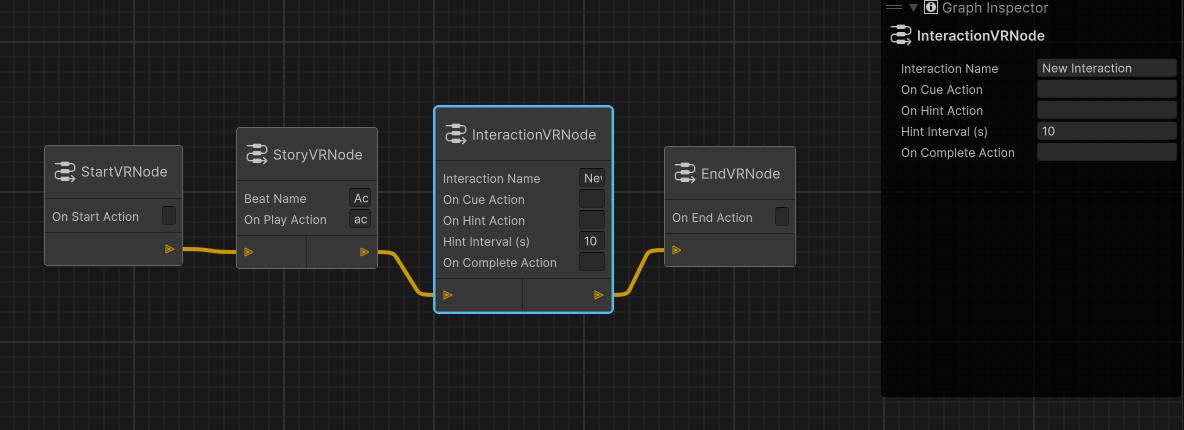Collapse the Graph Inspector panel triangle

(914, 8)
